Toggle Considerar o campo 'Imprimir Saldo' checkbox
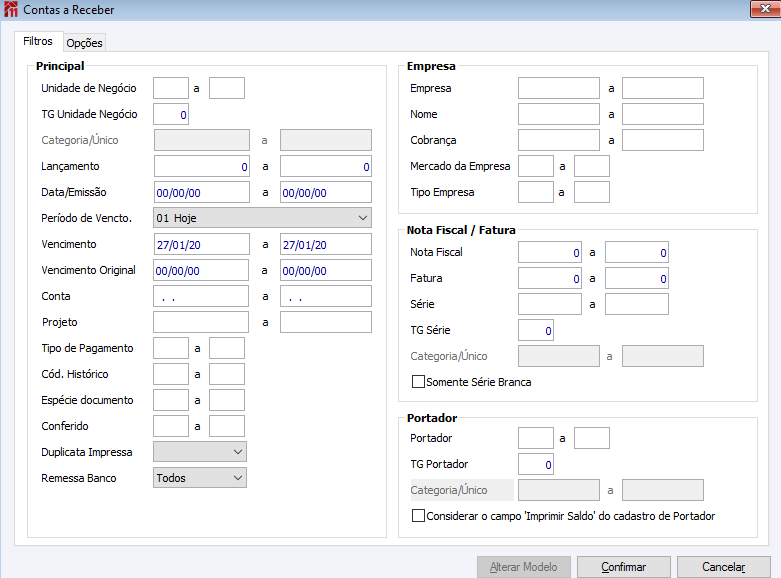Screen dimensions: 781x578 (419, 516)
